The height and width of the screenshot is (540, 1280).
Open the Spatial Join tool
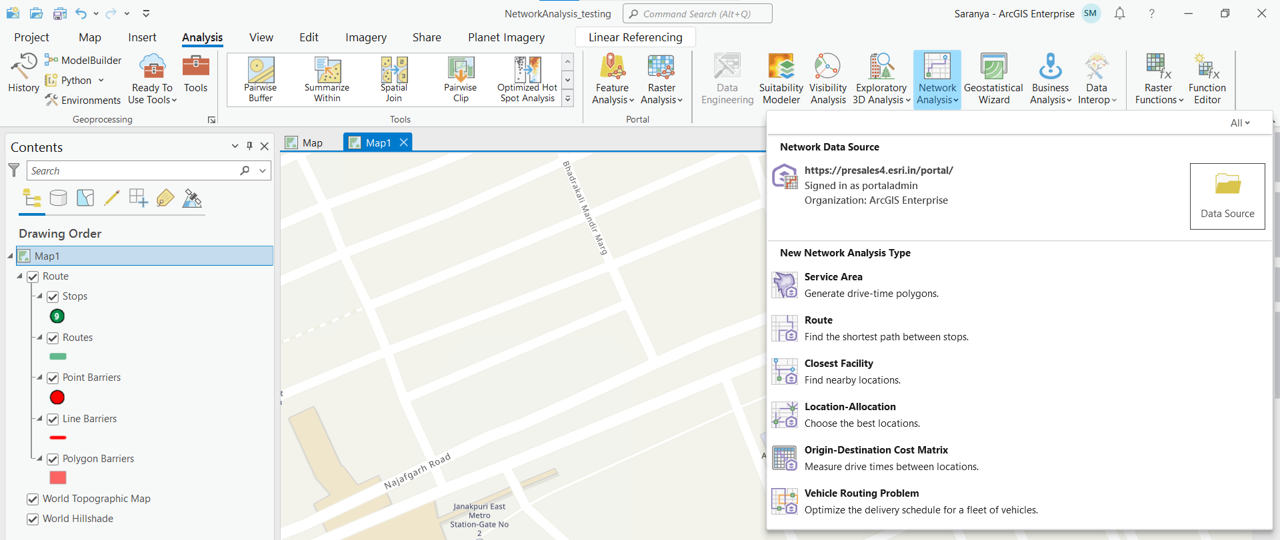(x=394, y=80)
